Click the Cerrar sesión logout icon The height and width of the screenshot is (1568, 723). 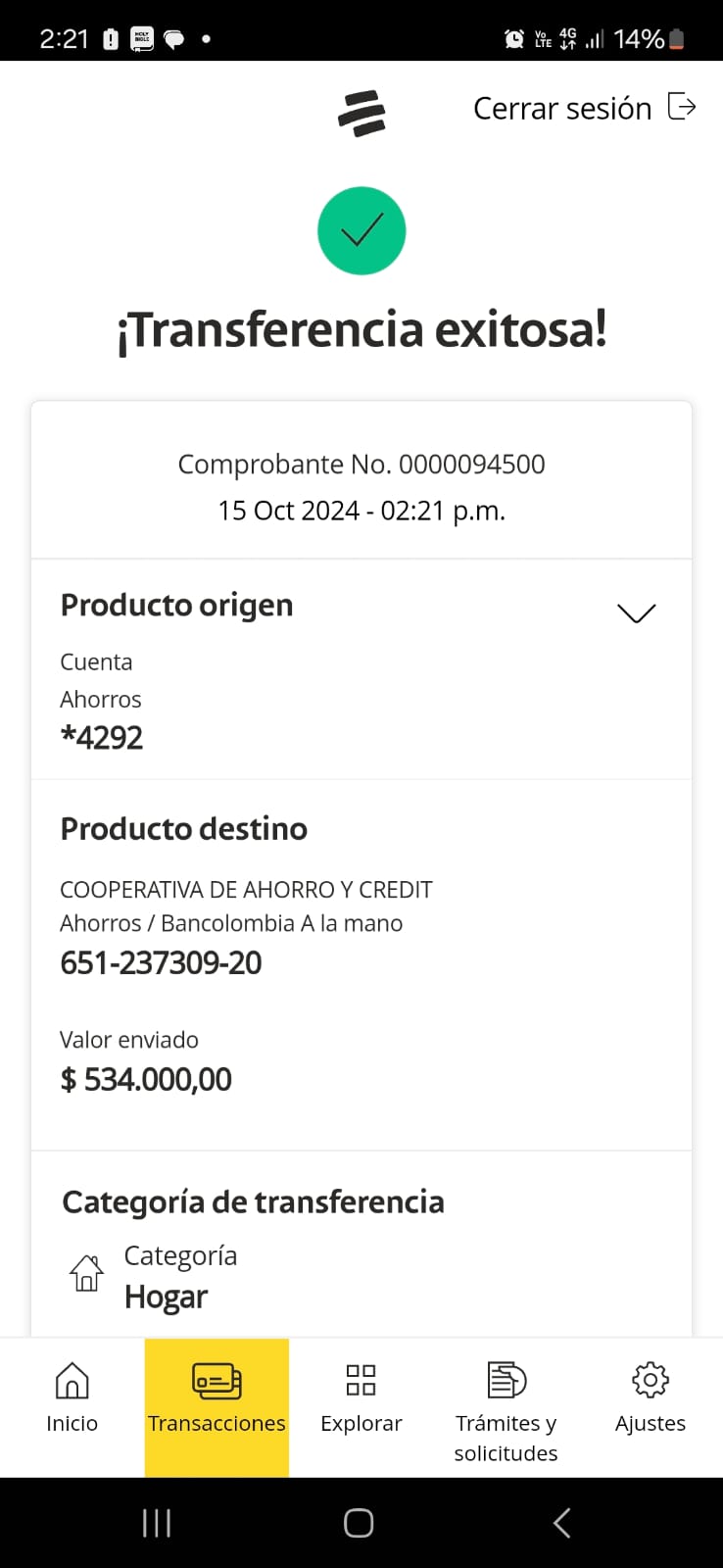682,106
